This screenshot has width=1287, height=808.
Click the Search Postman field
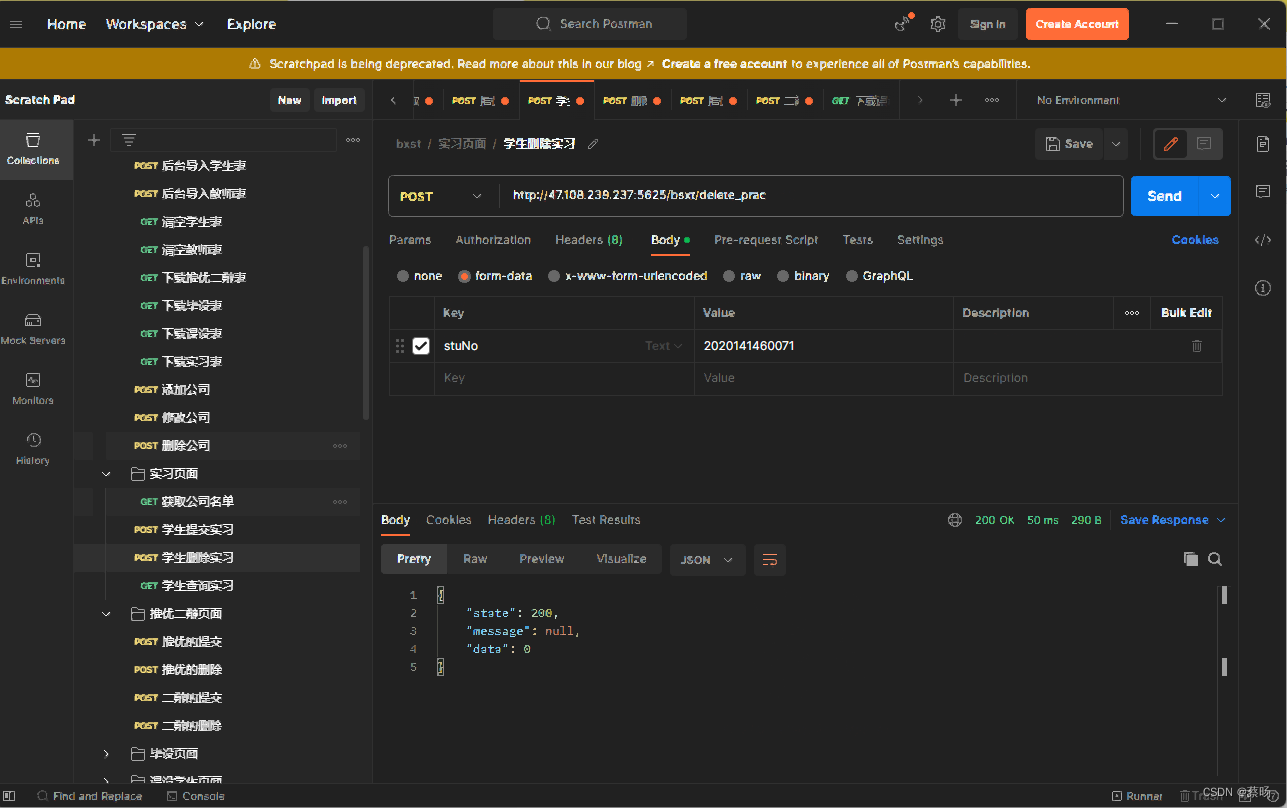click(x=589, y=23)
